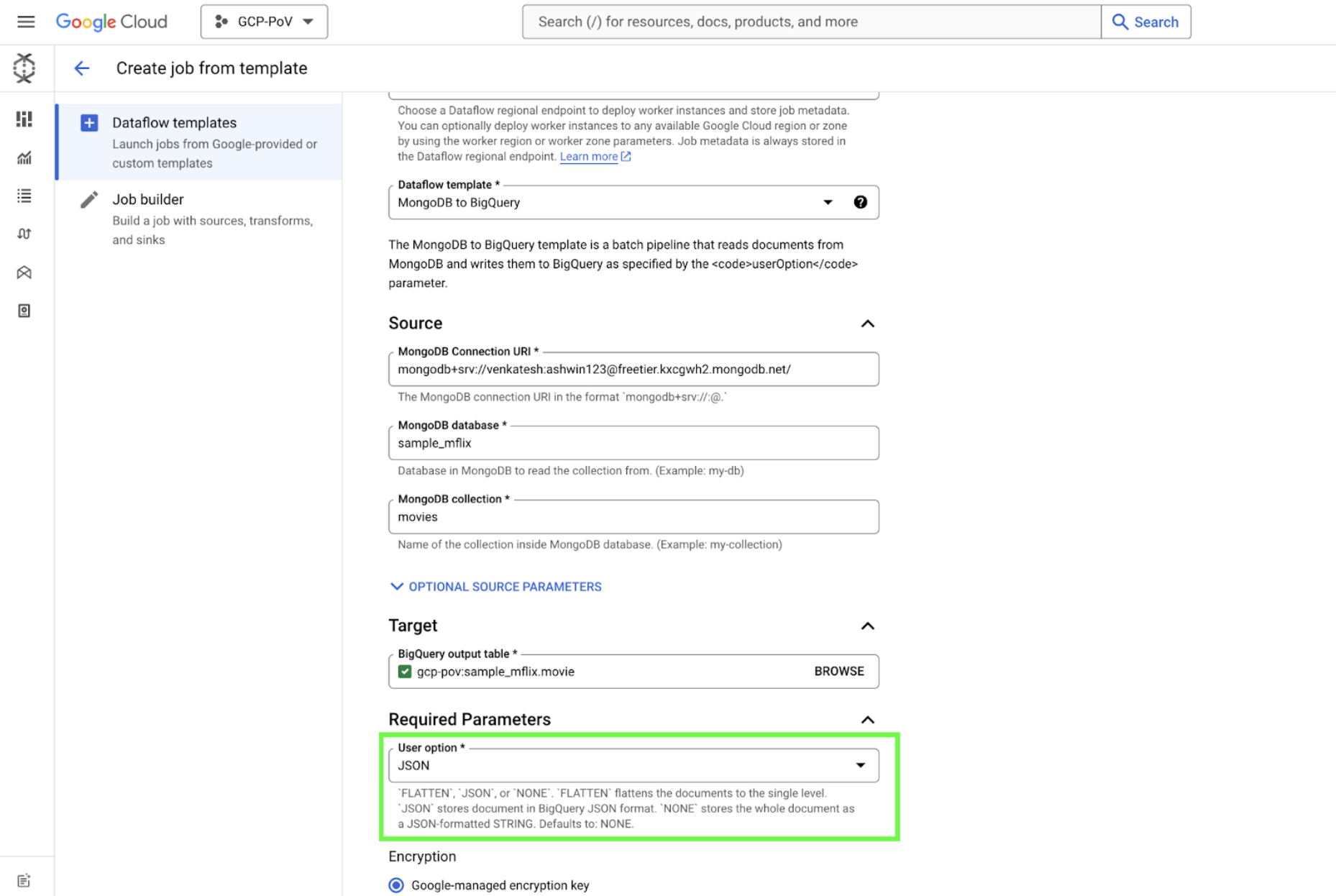This screenshot has height=896, width=1336.
Task: Select the data pipelines arrows icon
Action: [24, 234]
